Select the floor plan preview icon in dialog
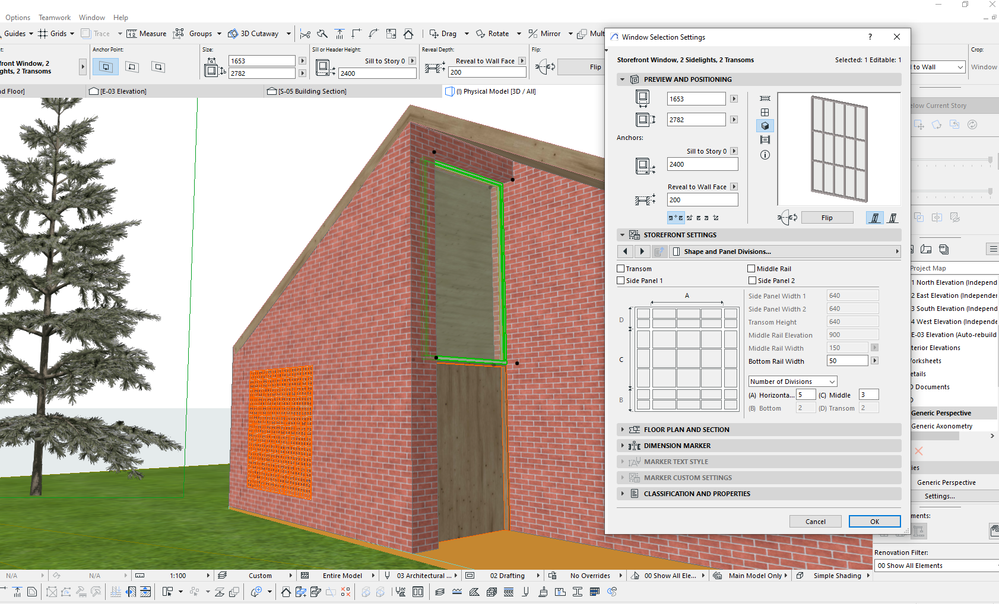The width and height of the screenshot is (999, 604). (765, 98)
